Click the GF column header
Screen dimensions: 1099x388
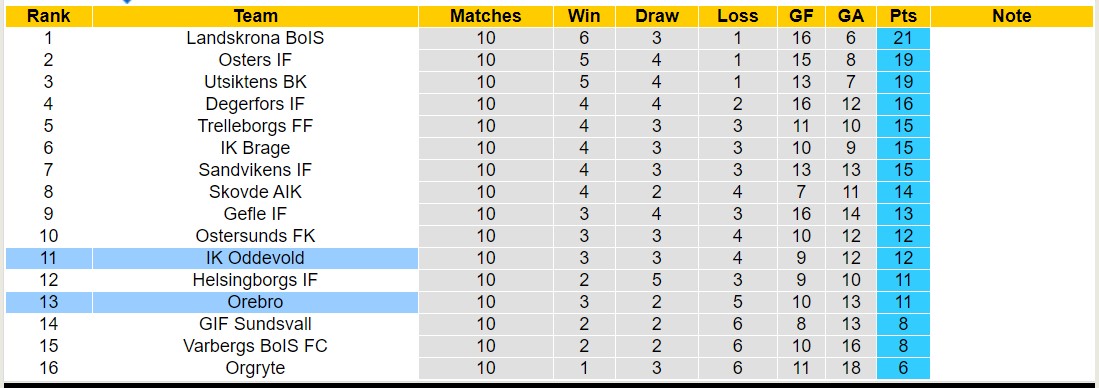point(801,16)
